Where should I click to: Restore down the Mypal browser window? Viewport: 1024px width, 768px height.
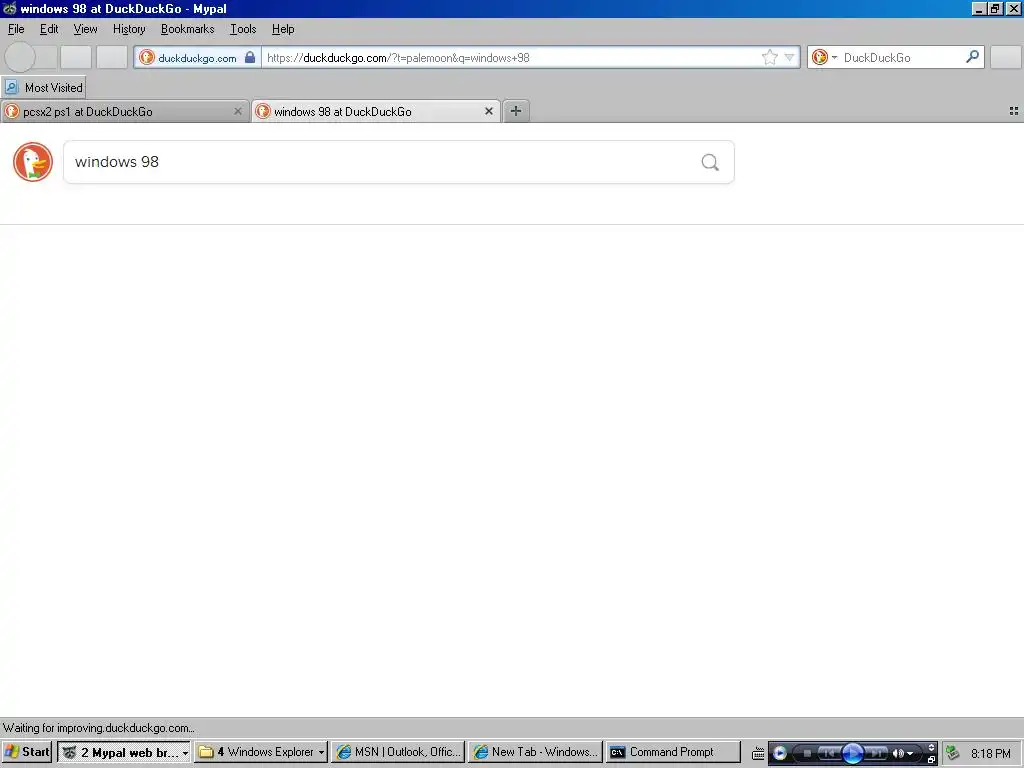coord(995,9)
